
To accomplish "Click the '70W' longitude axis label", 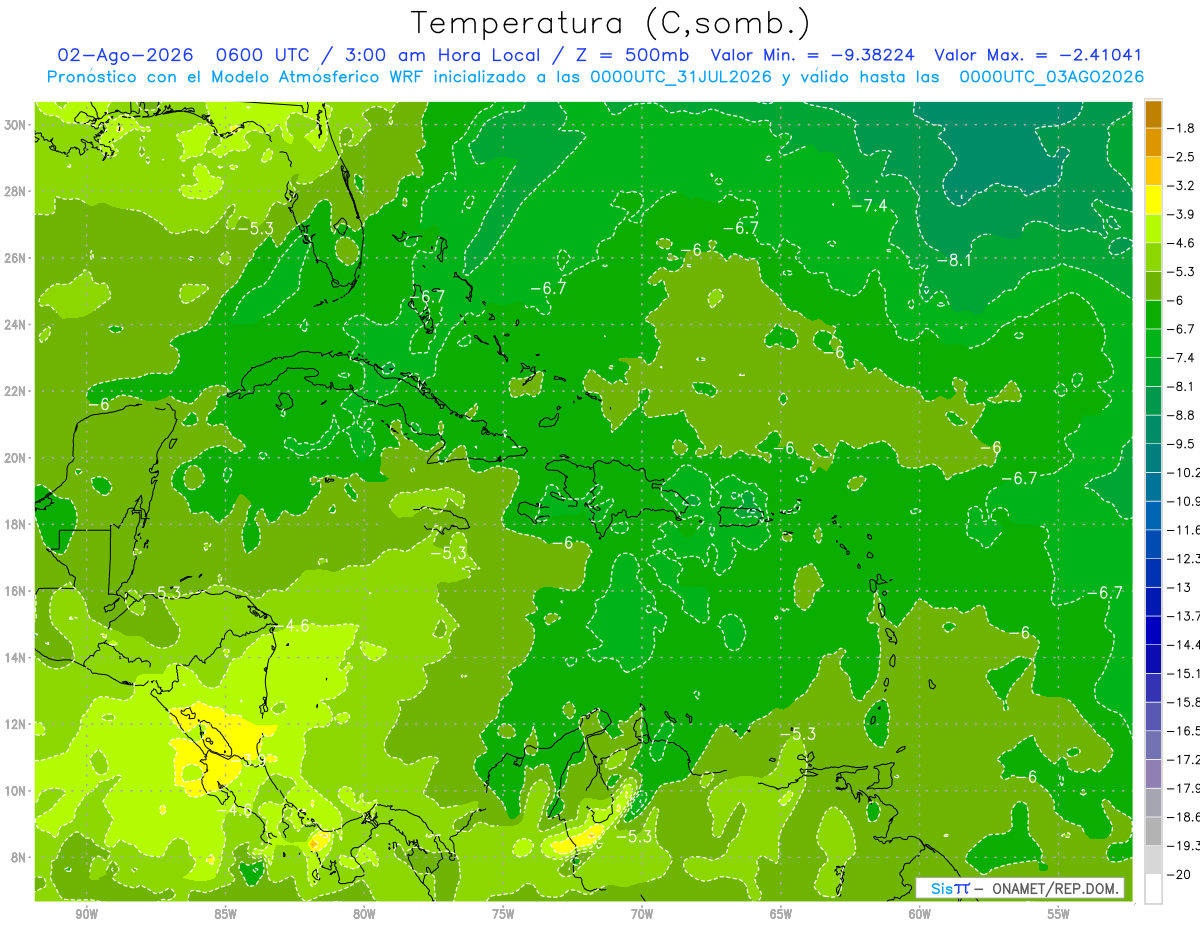I will coord(642,914).
